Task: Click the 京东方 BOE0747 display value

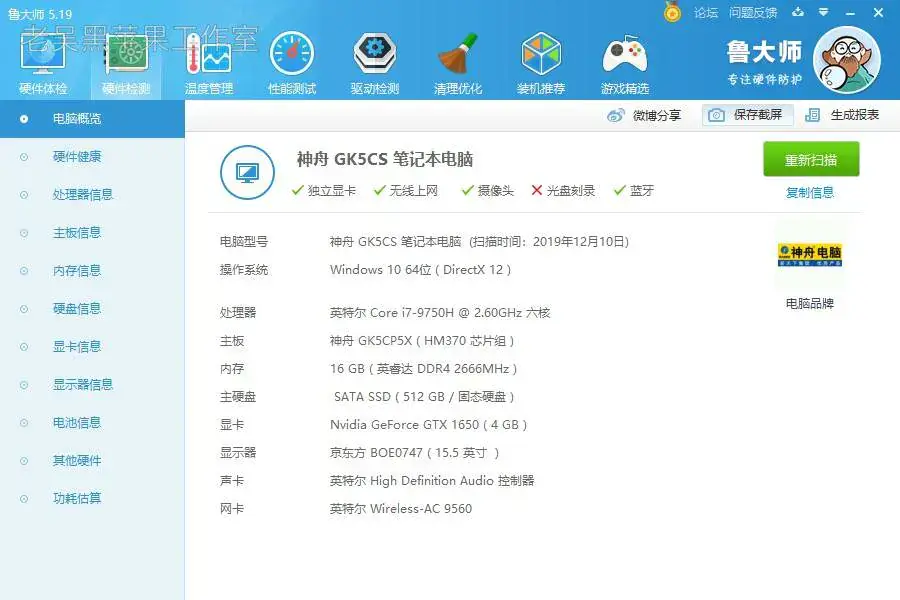Action: pos(414,453)
